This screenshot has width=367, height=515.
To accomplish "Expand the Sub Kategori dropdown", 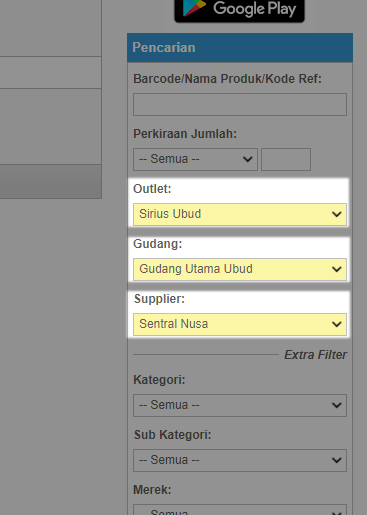I will [x=240, y=460].
